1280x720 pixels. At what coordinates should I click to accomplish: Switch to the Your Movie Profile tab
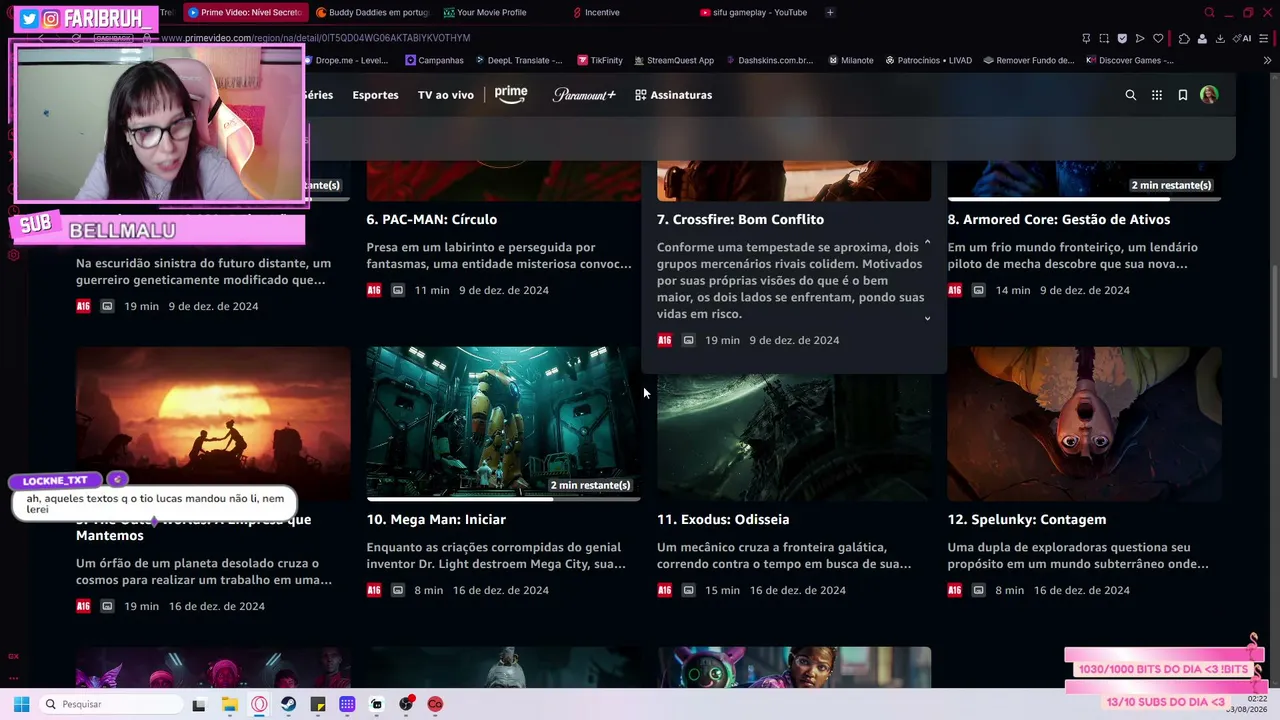485,12
